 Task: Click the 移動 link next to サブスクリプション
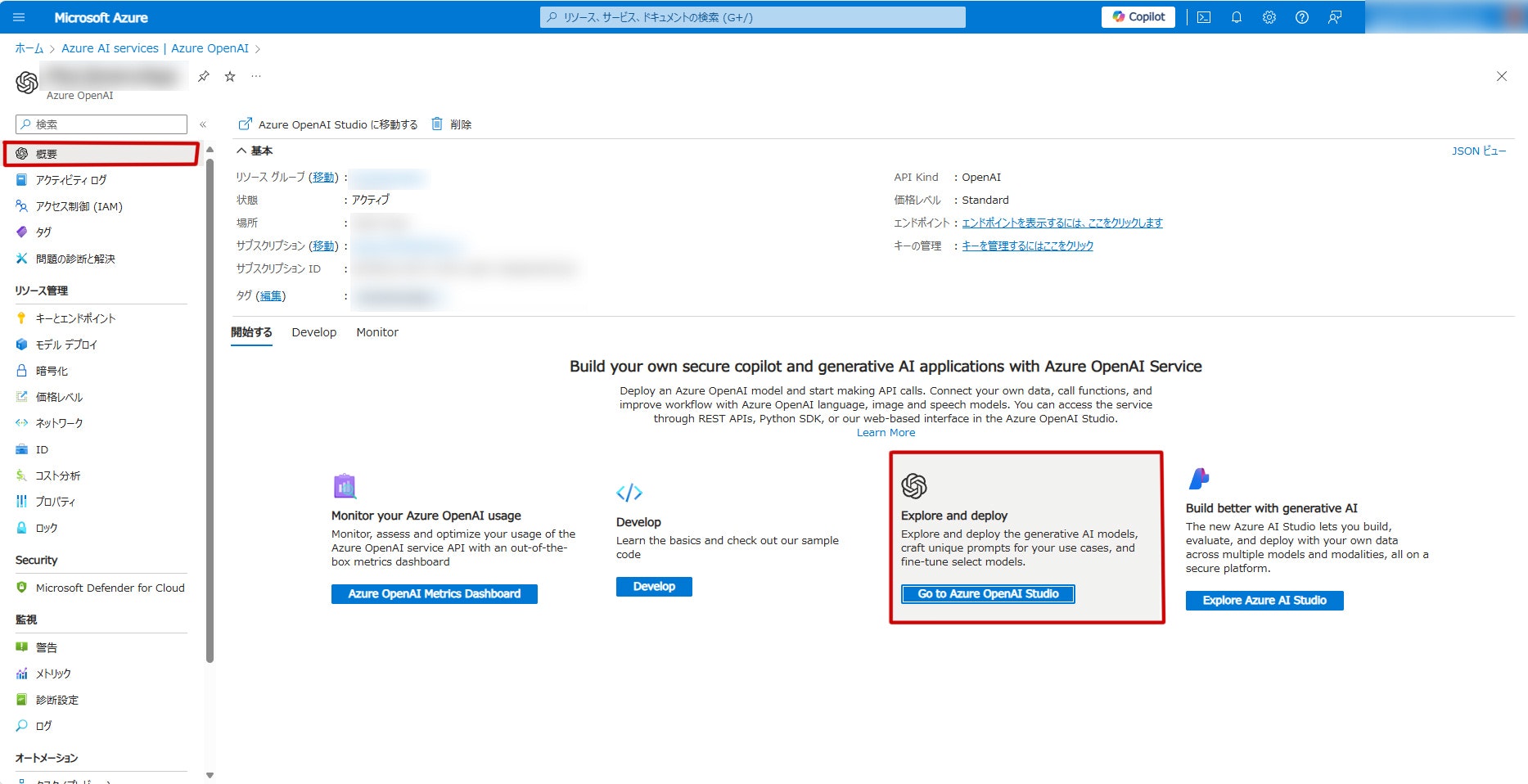[323, 246]
